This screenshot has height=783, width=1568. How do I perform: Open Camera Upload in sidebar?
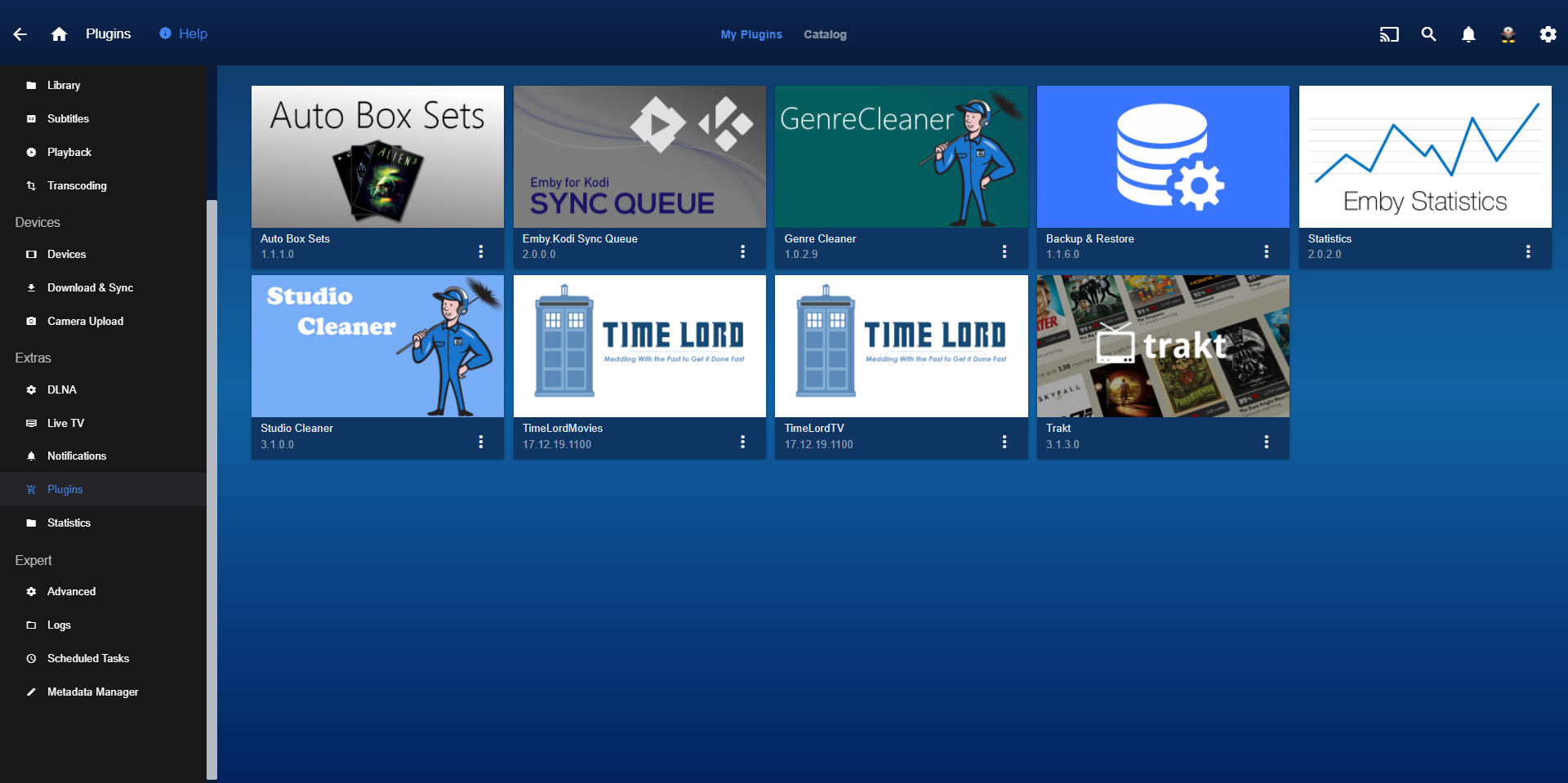pyautogui.click(x=103, y=321)
